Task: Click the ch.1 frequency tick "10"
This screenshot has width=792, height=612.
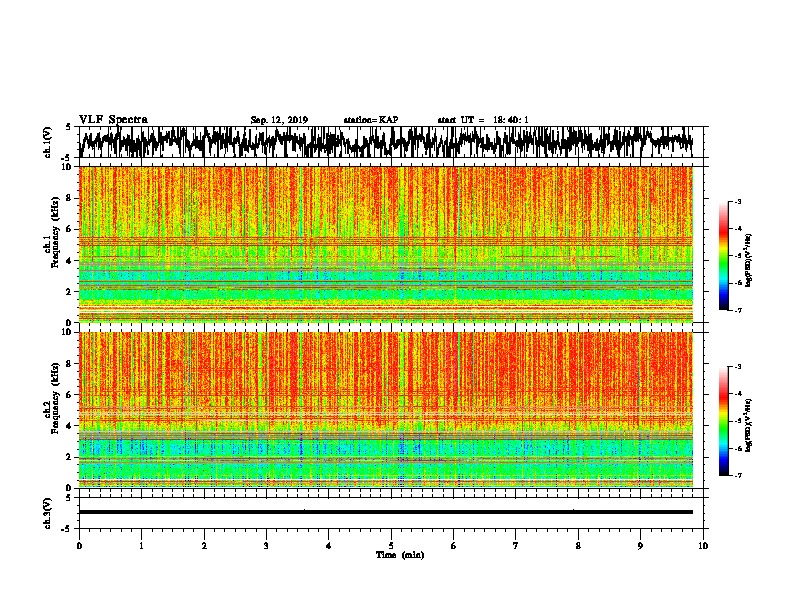Action: 68,167
